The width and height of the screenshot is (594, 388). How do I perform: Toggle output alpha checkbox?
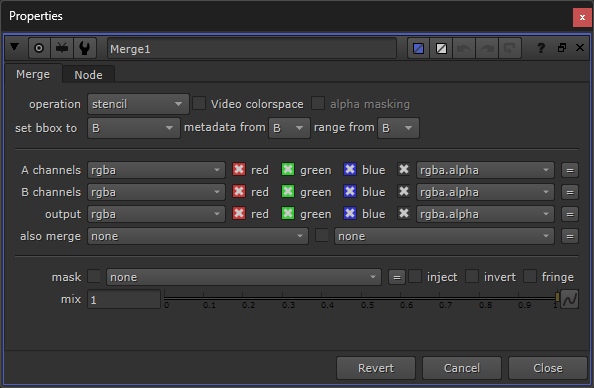pos(404,213)
